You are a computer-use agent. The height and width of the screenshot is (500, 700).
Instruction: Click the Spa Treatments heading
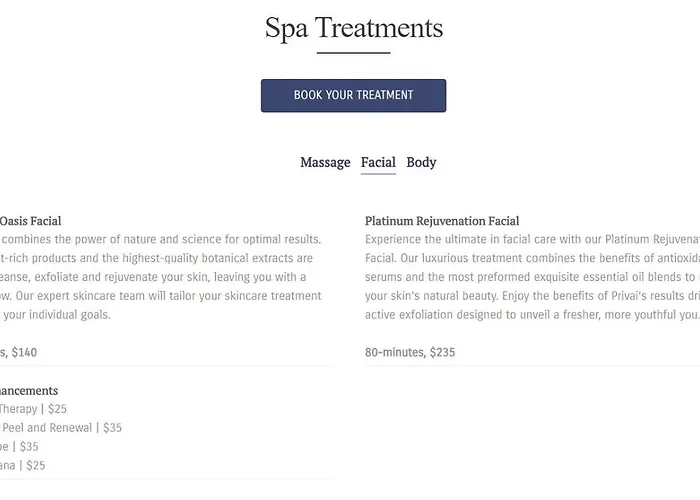coord(353,28)
